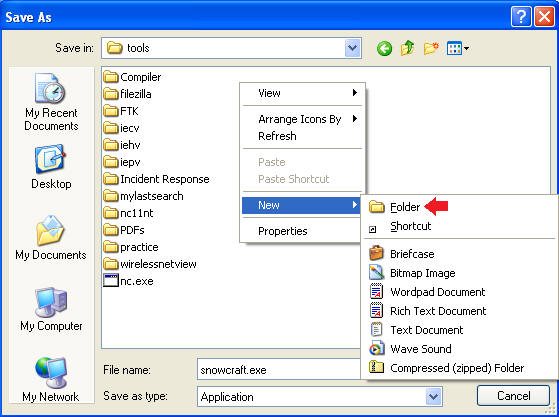Go up one folder level

[x=407, y=48]
